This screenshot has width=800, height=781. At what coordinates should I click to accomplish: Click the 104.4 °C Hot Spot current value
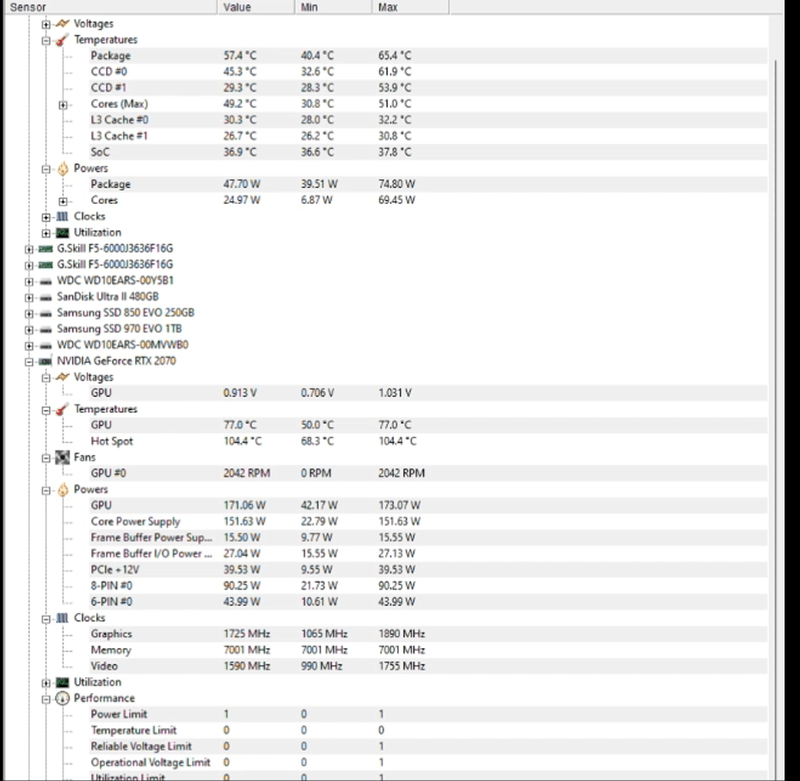pyautogui.click(x=242, y=441)
